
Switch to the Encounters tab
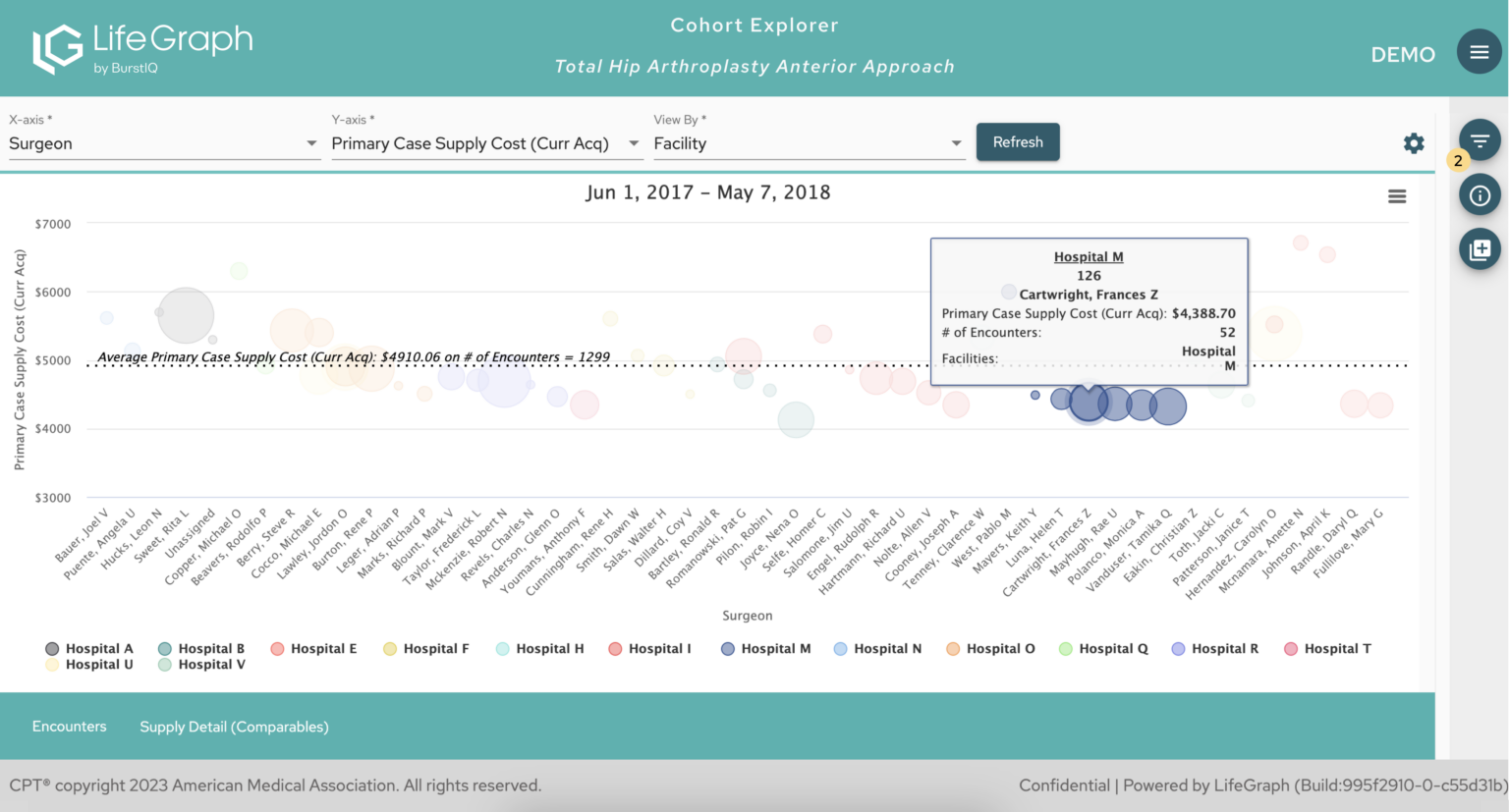coord(69,727)
